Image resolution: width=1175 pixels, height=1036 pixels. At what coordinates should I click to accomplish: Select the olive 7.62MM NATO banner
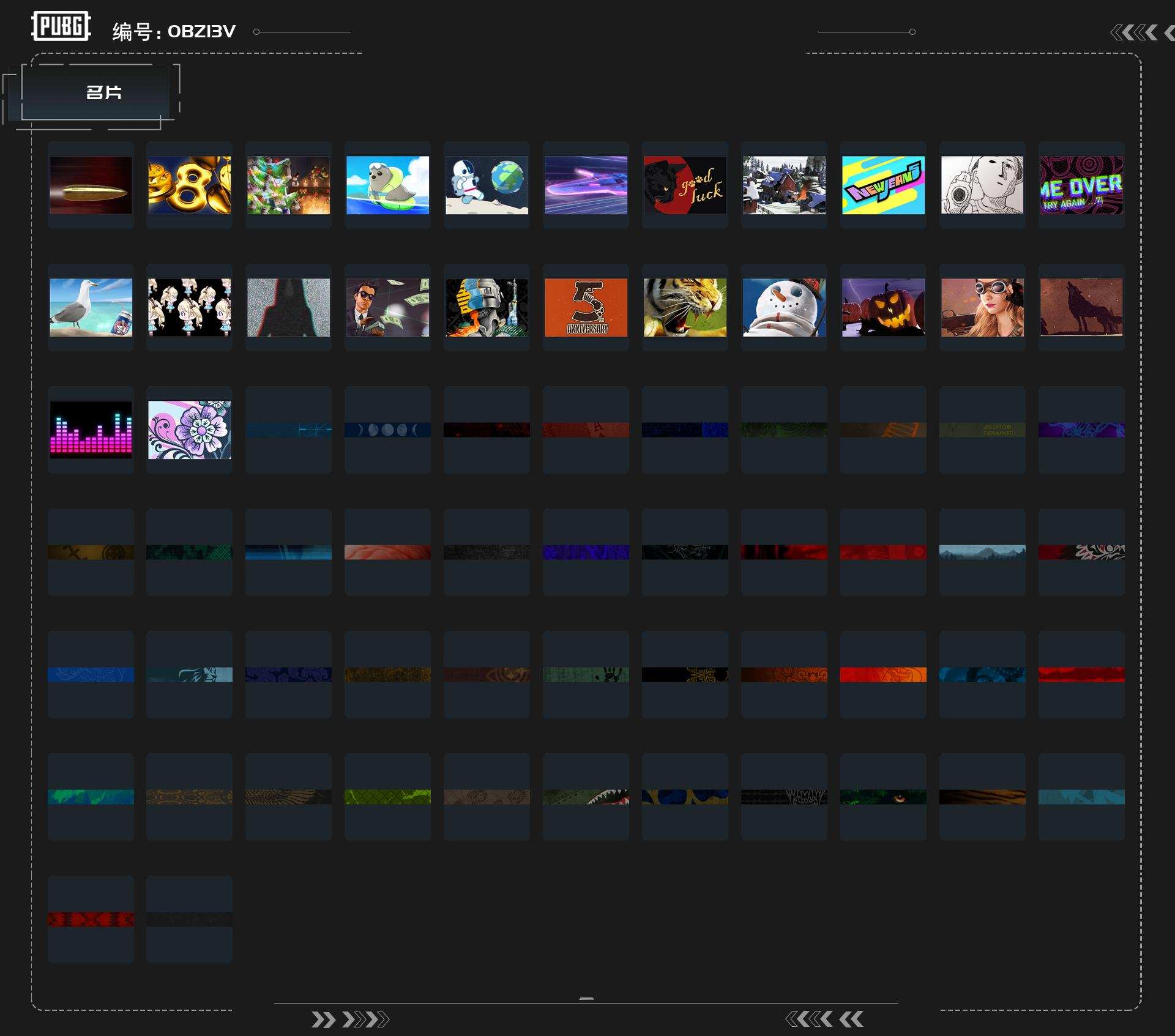click(x=983, y=430)
